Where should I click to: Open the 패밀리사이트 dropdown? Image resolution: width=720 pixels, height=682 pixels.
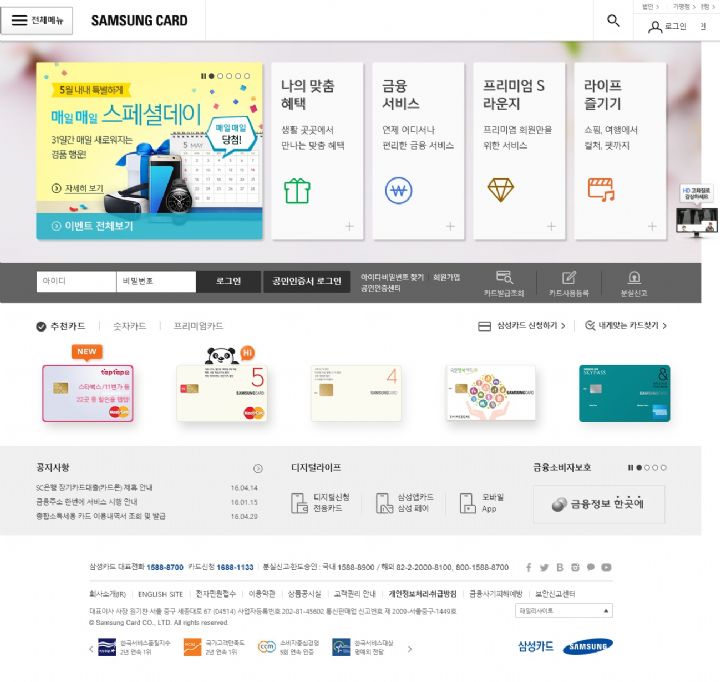pos(564,611)
